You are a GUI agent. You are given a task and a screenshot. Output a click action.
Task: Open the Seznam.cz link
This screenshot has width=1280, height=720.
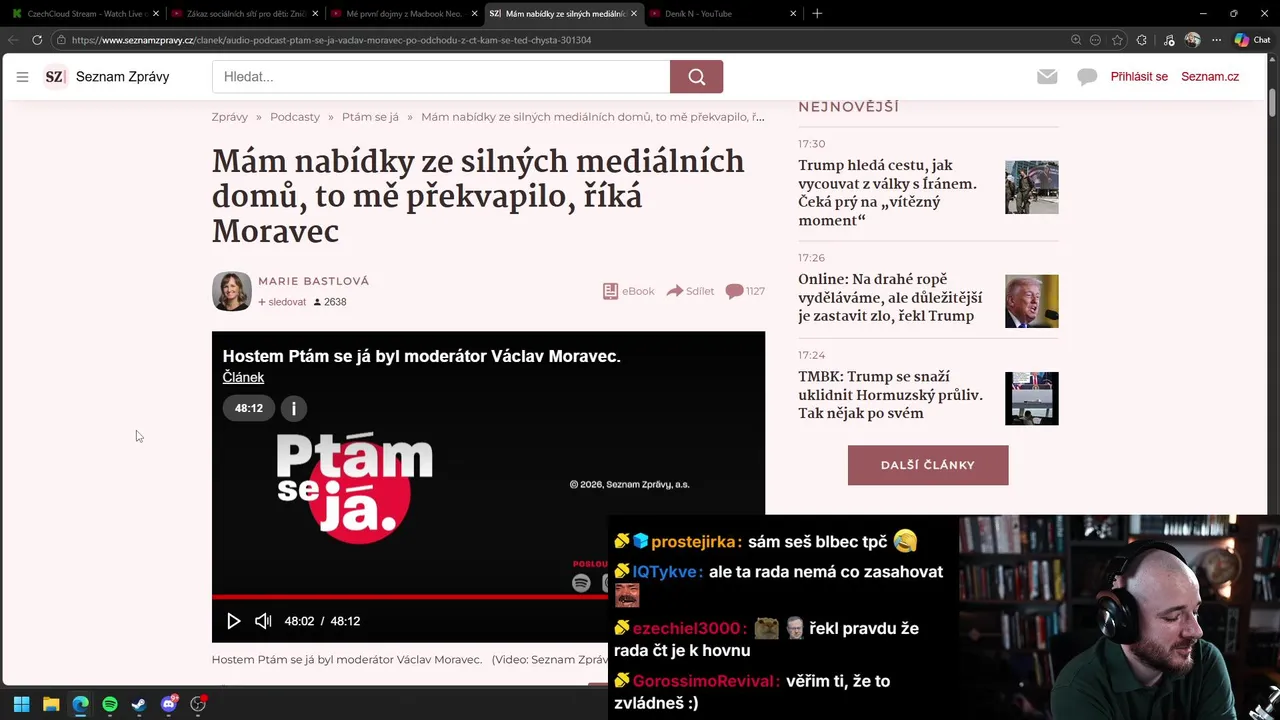(x=1210, y=77)
